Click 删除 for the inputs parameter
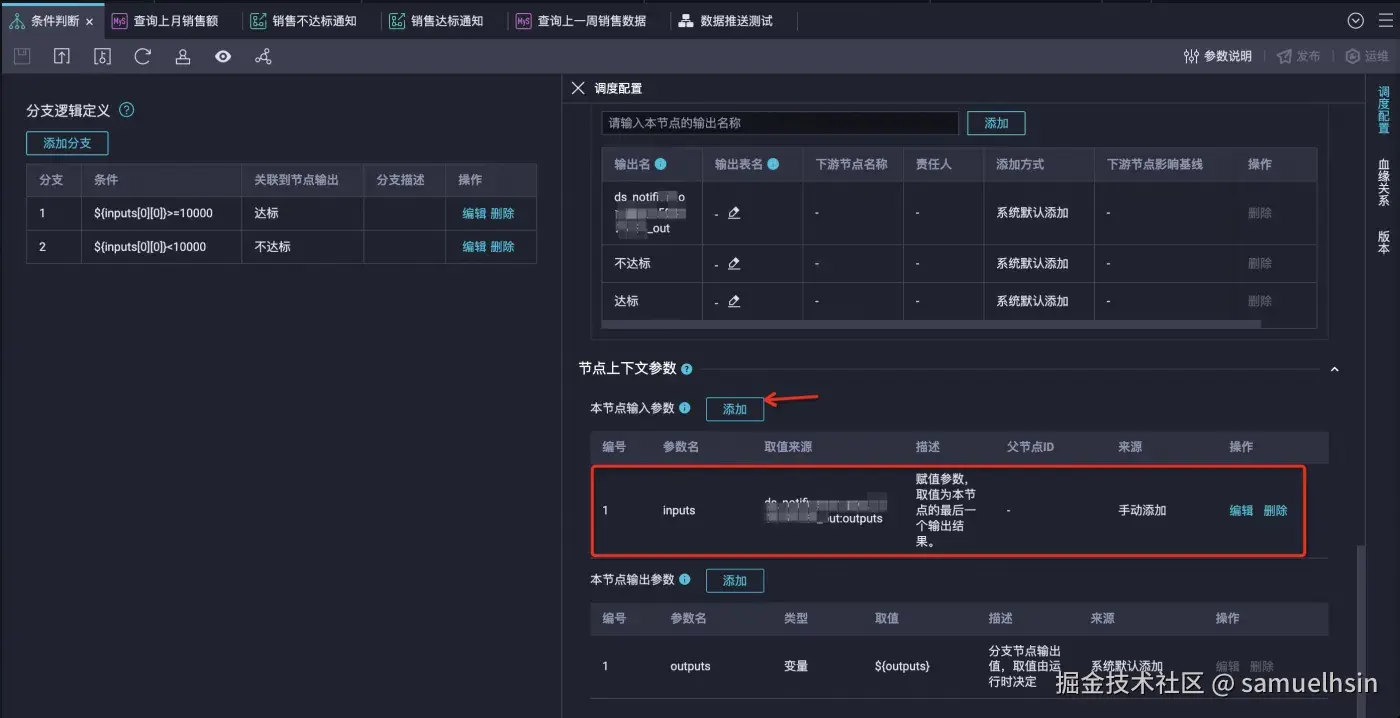The image size is (1400, 718). coord(1275,510)
